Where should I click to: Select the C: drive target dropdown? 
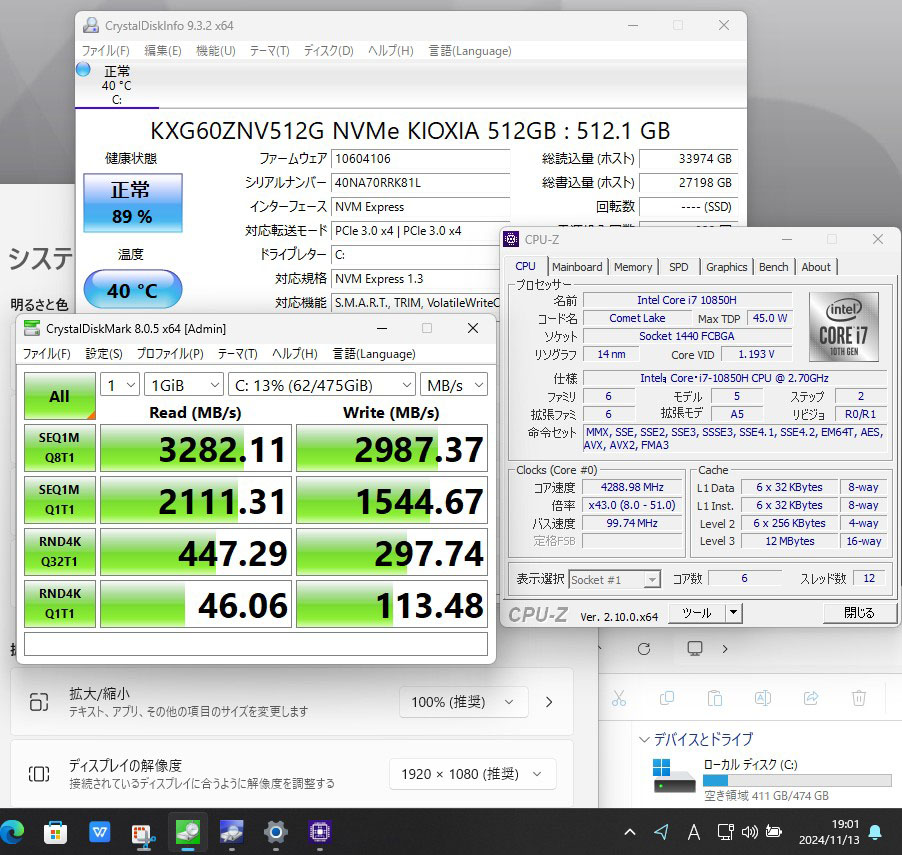[x=323, y=385]
